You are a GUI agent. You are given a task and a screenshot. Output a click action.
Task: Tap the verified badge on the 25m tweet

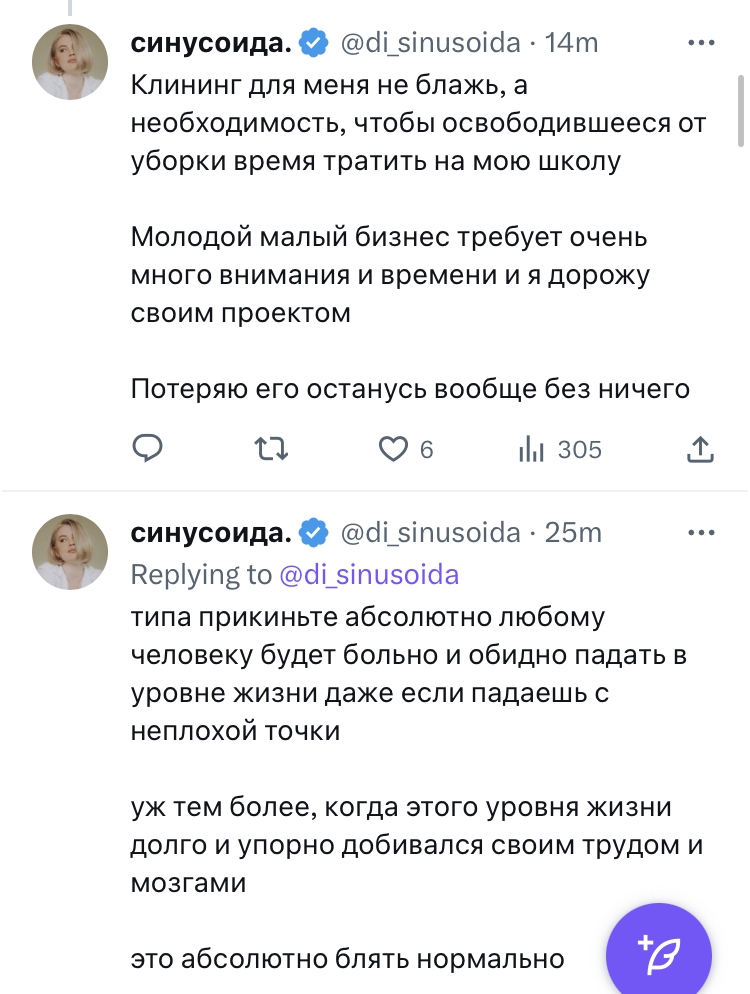(314, 533)
